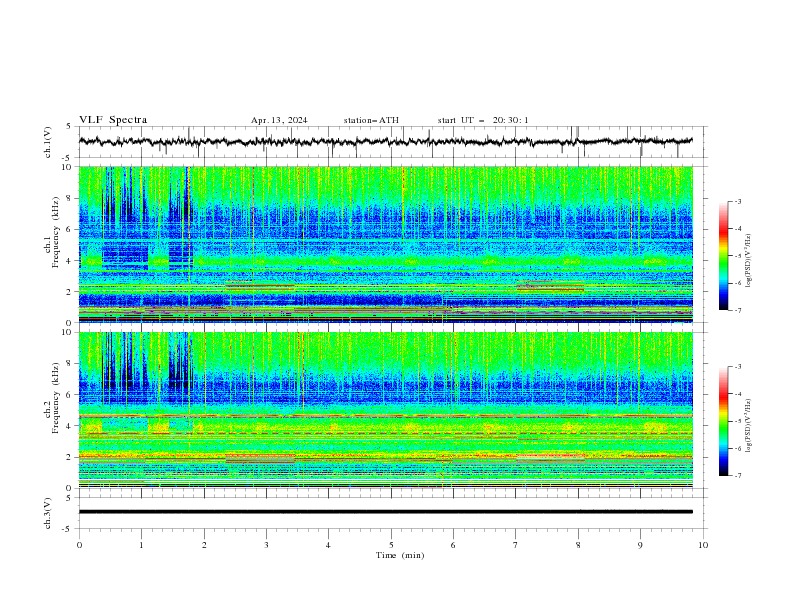
Task: Click the ch.2 spectrogram colorbar
Action: 723,421
